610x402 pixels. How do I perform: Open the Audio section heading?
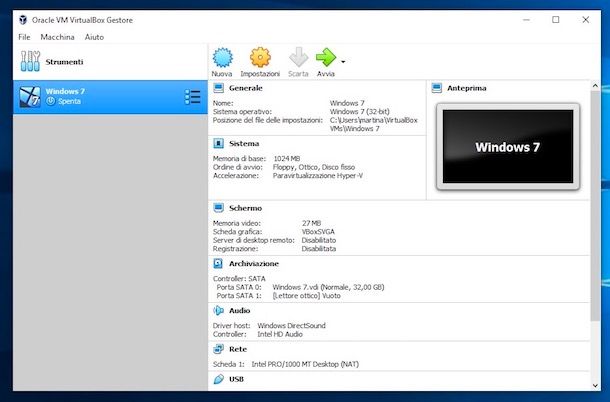coord(239,311)
